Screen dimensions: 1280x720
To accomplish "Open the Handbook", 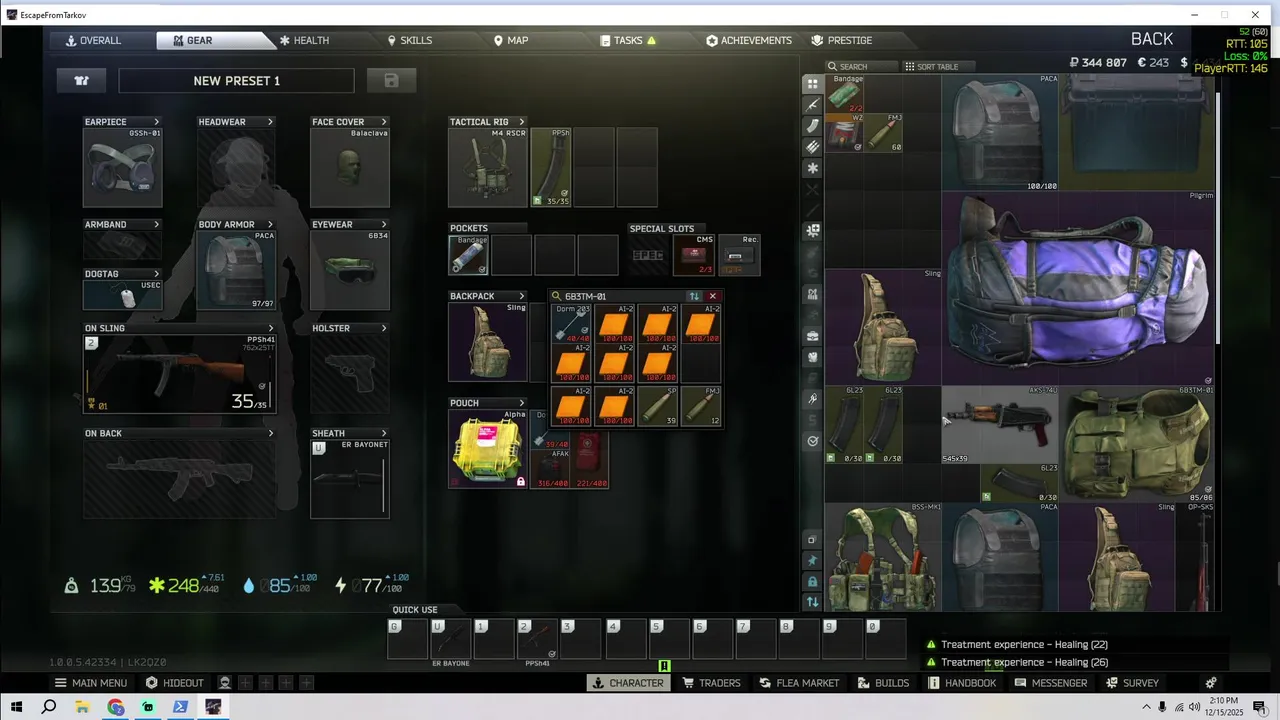I will tap(962, 683).
